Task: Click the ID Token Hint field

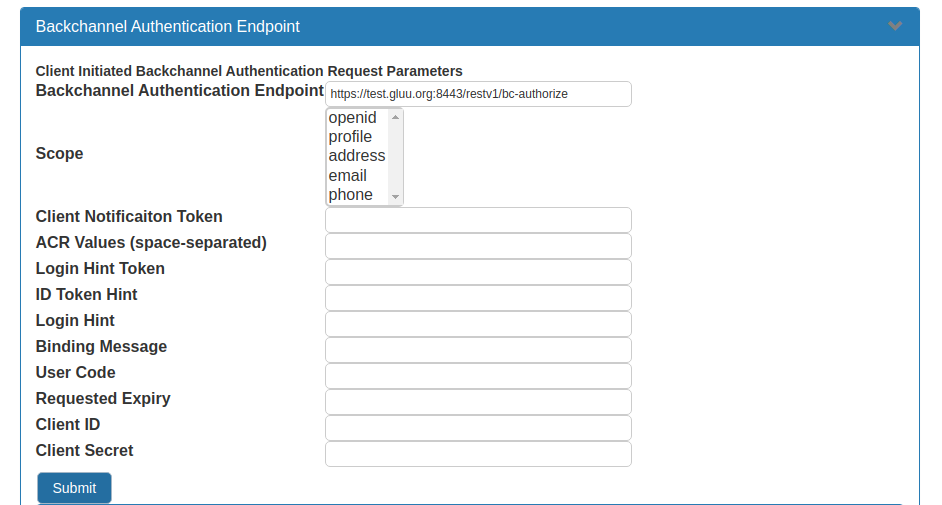Action: coord(478,298)
